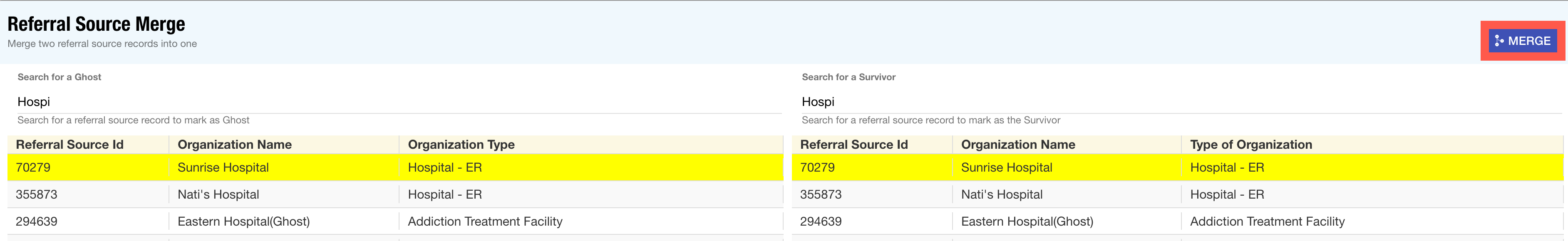Click Organization Type header in Ghost table
This screenshot has width=1568, height=241.
(461, 145)
